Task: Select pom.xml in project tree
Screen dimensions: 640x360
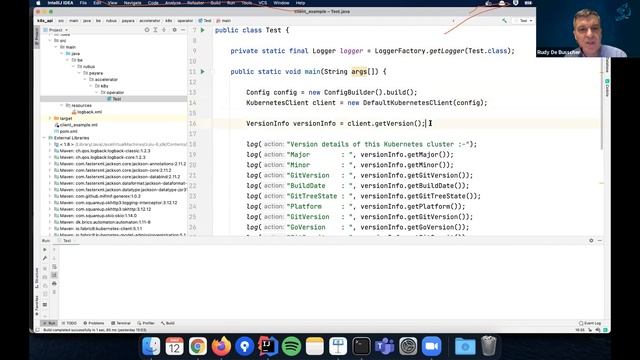Action: point(66,131)
